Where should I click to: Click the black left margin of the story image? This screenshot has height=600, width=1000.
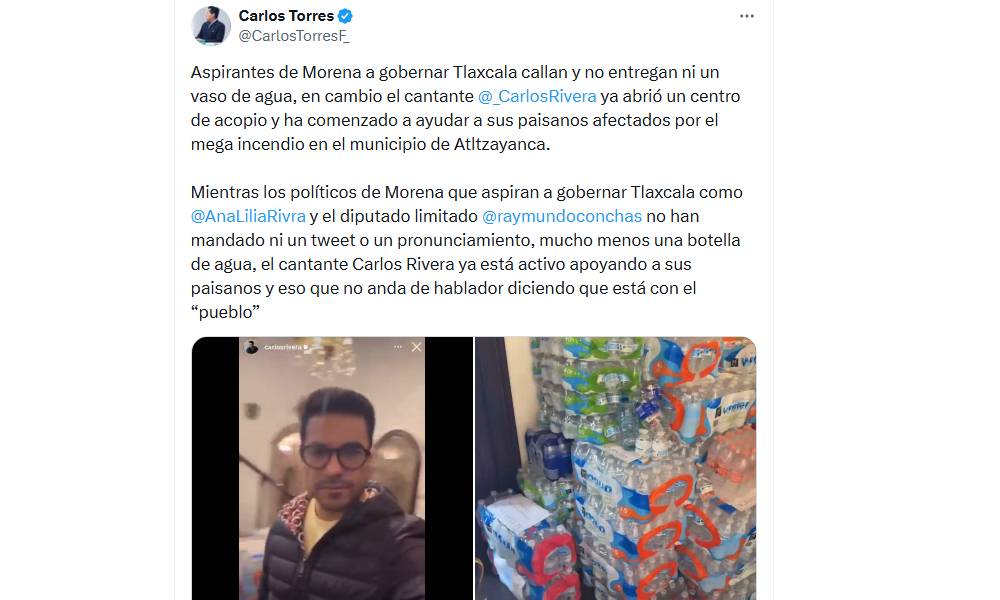(x=216, y=469)
